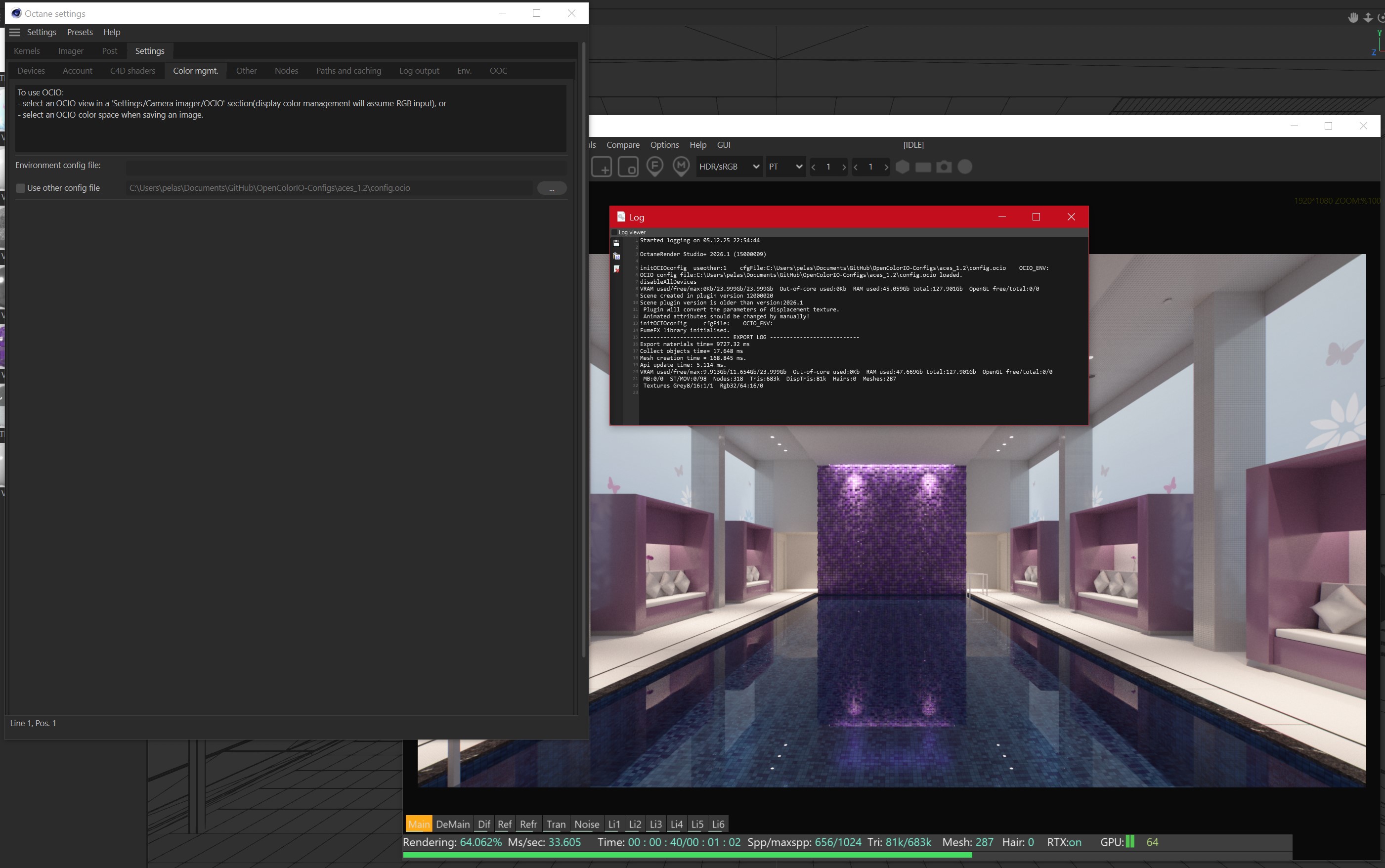Click the clear log icon with red X
Image resolution: width=1385 pixels, height=868 pixels.
pos(616,269)
